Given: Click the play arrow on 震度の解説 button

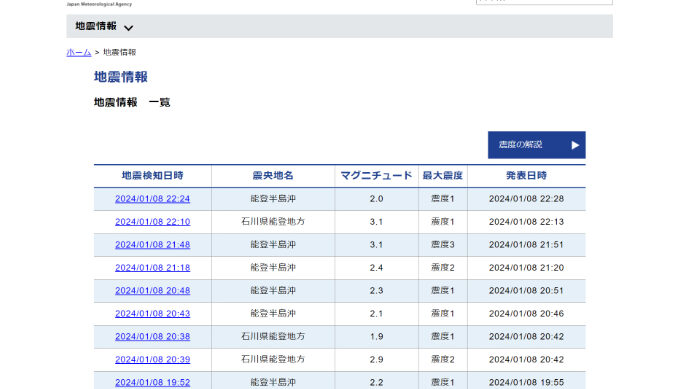Looking at the screenshot, I should (x=575, y=145).
